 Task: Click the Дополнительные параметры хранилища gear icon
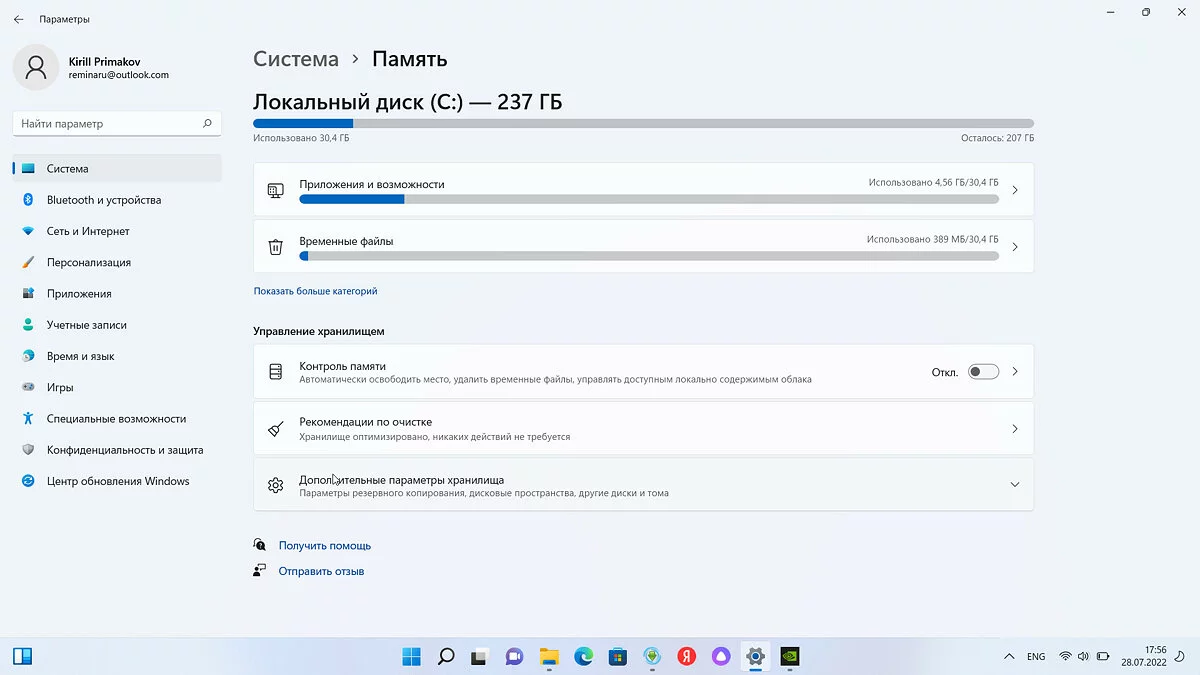point(275,485)
